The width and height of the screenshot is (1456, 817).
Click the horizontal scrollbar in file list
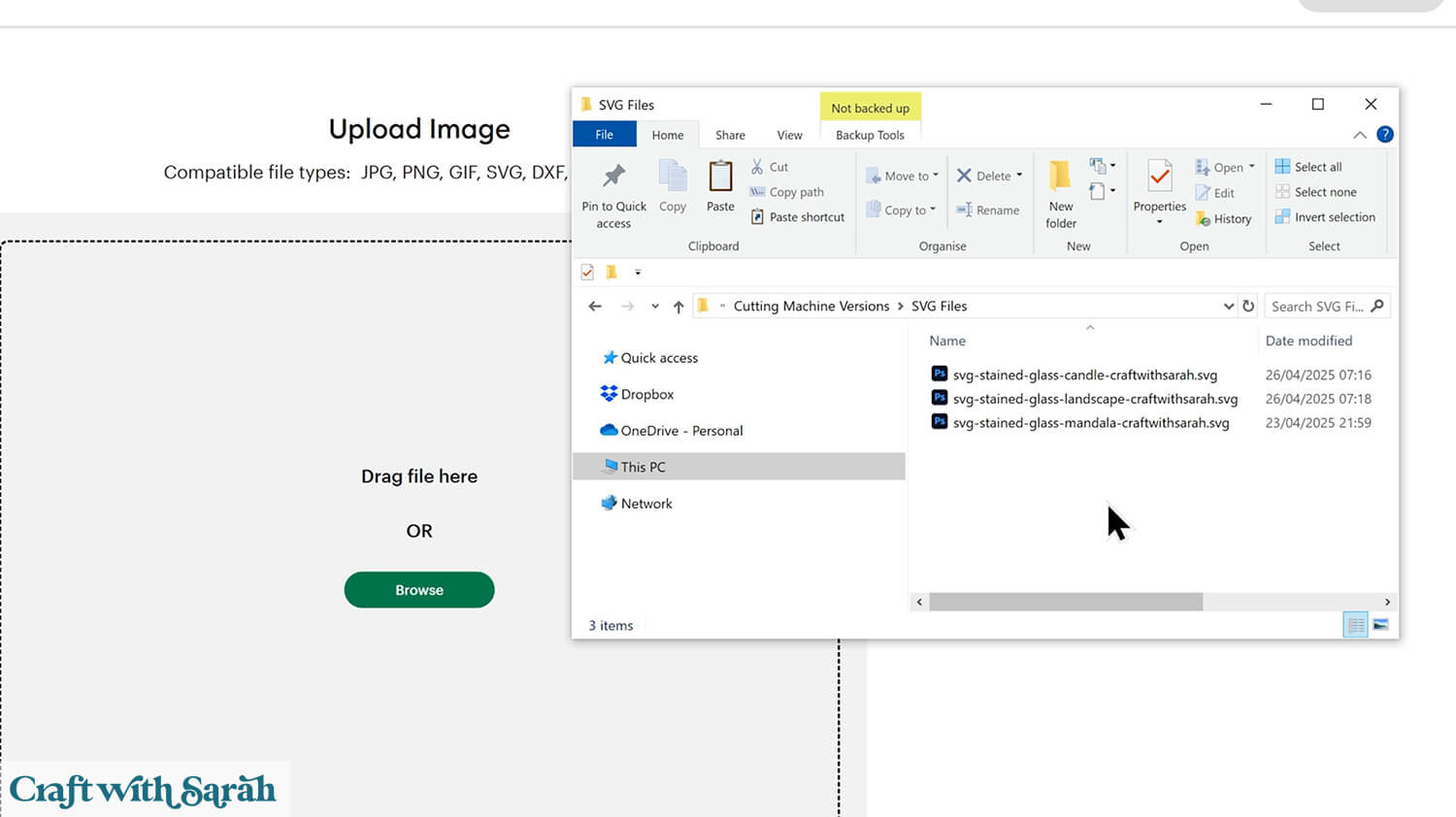1065,602
